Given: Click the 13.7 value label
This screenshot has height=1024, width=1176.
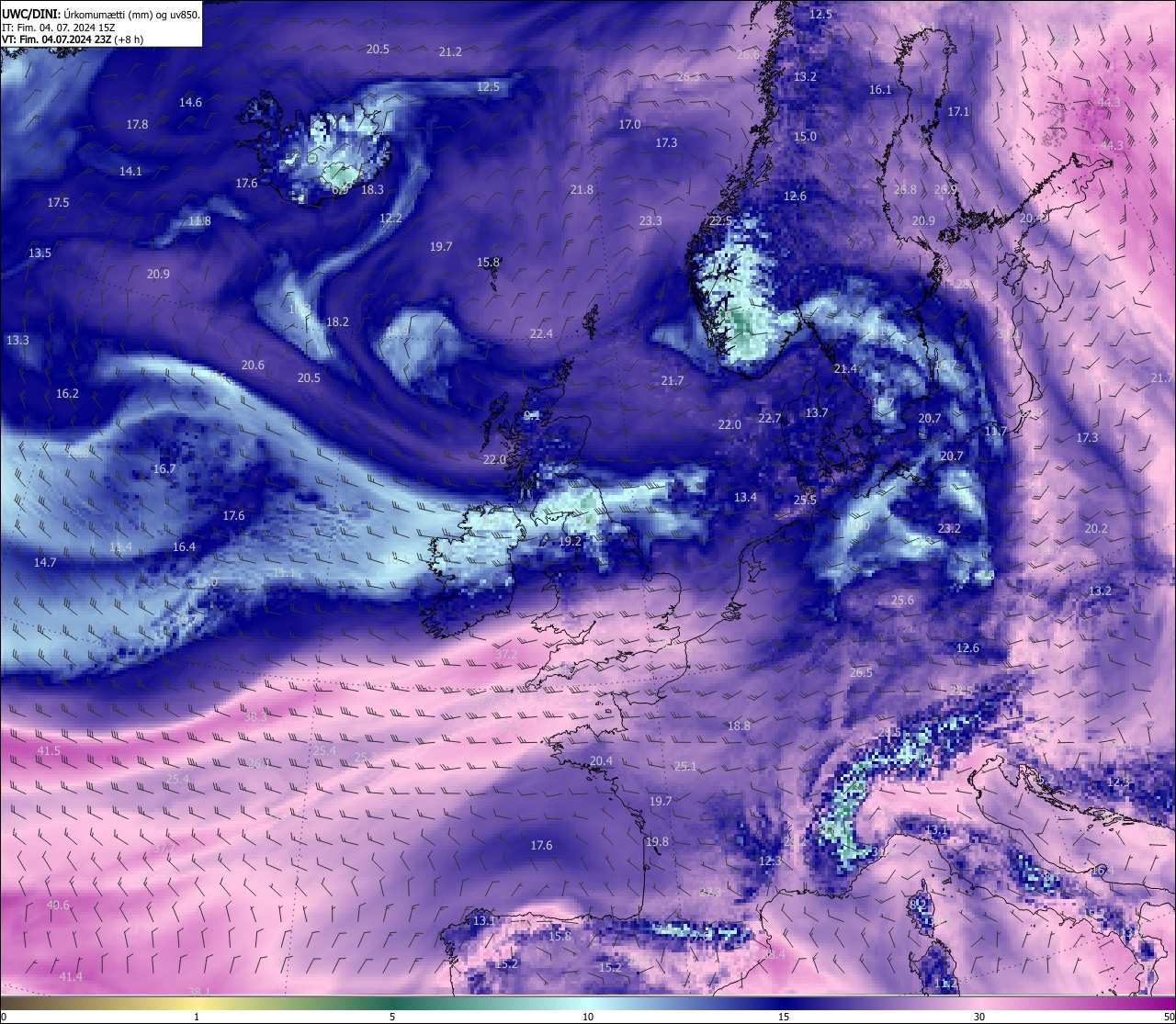Looking at the screenshot, I should pos(817,413).
